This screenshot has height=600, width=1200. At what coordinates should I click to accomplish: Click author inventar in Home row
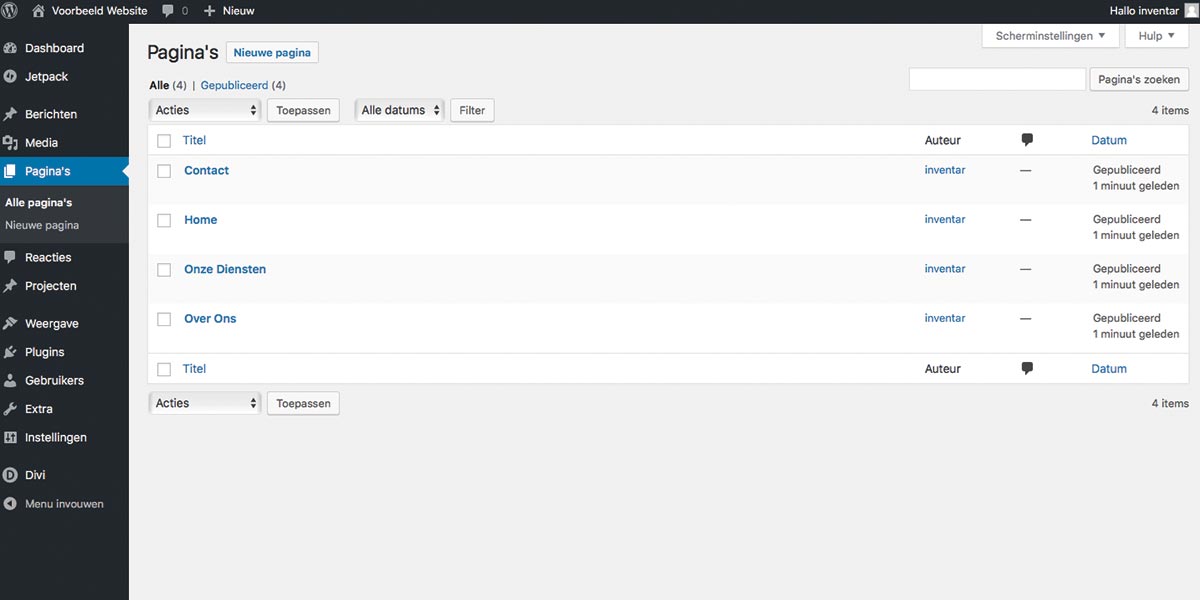tap(945, 219)
